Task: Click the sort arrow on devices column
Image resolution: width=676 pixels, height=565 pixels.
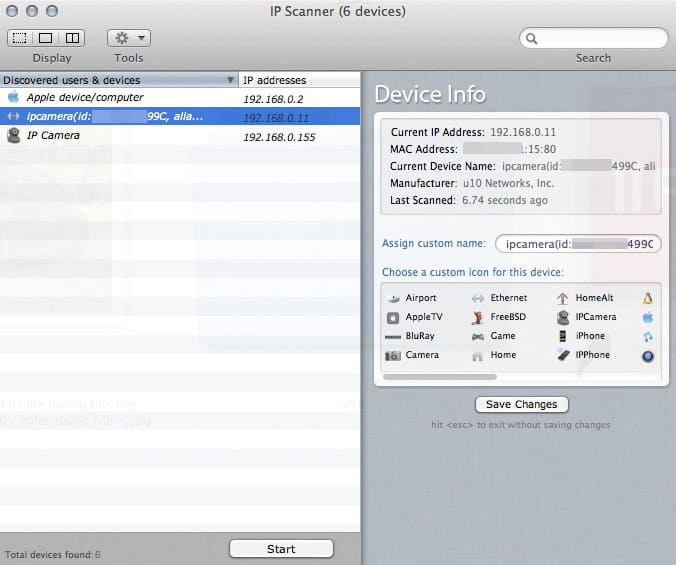Action: point(231,80)
